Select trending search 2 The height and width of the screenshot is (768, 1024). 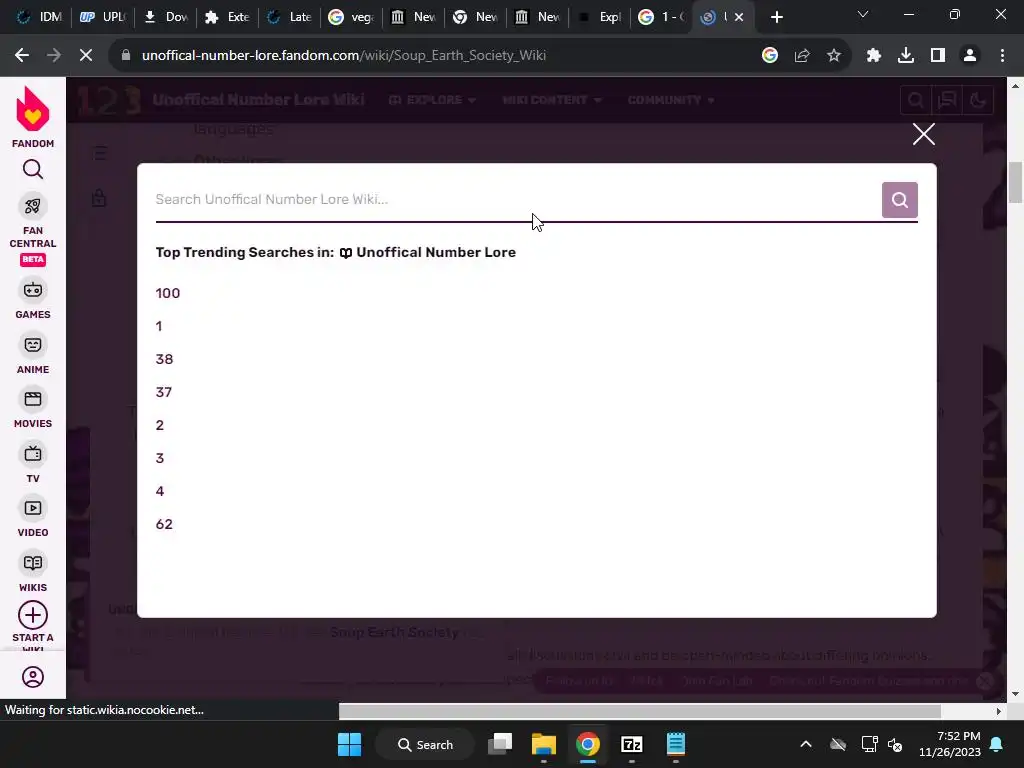(159, 425)
